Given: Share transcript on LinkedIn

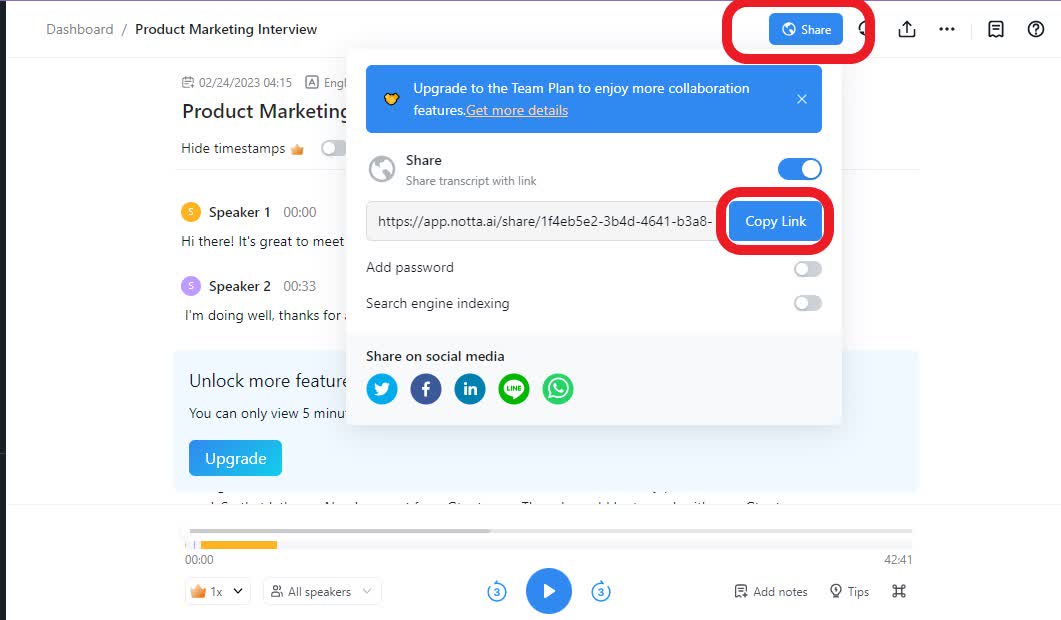Looking at the screenshot, I should pos(470,388).
